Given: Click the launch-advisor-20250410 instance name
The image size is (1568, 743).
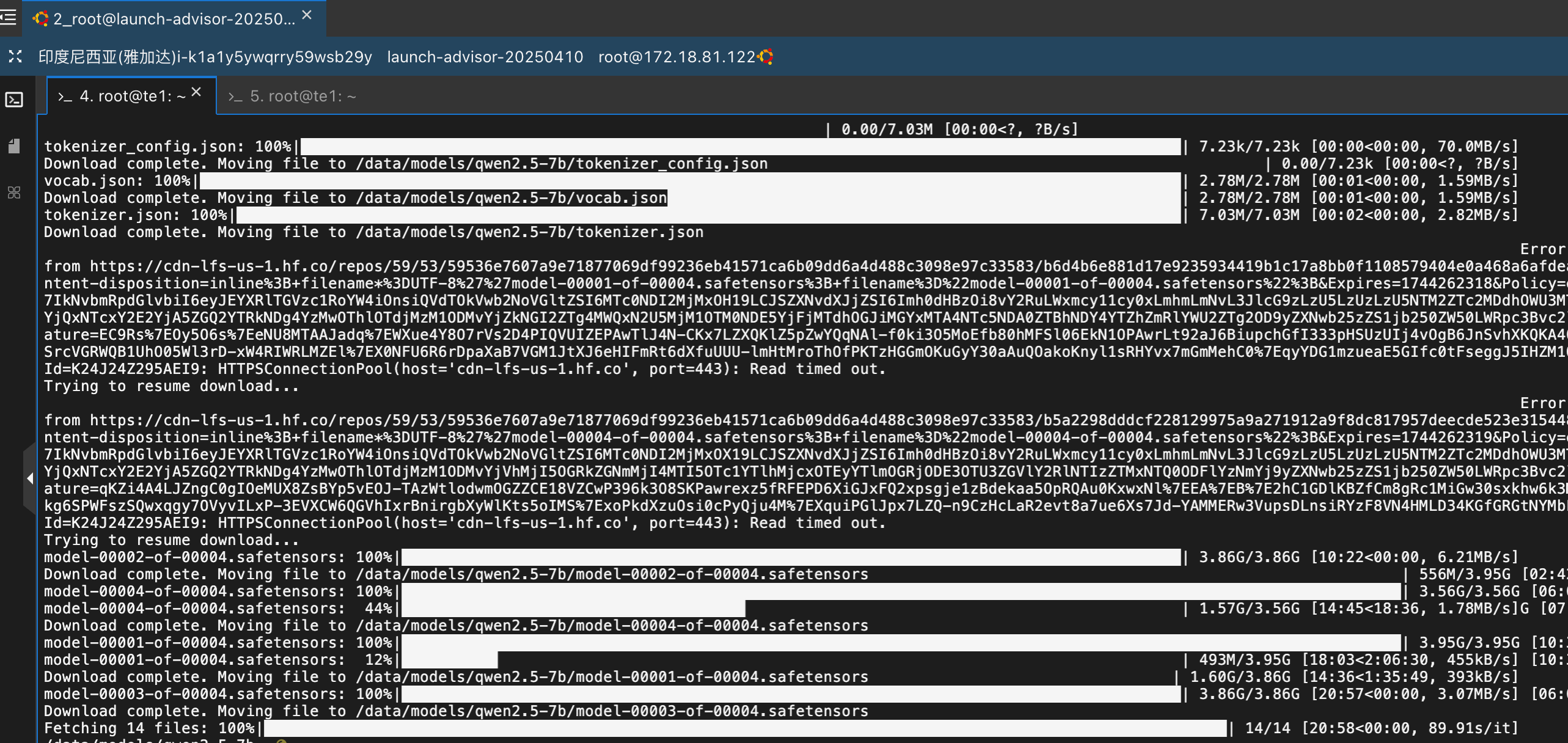Looking at the screenshot, I should pos(485,57).
